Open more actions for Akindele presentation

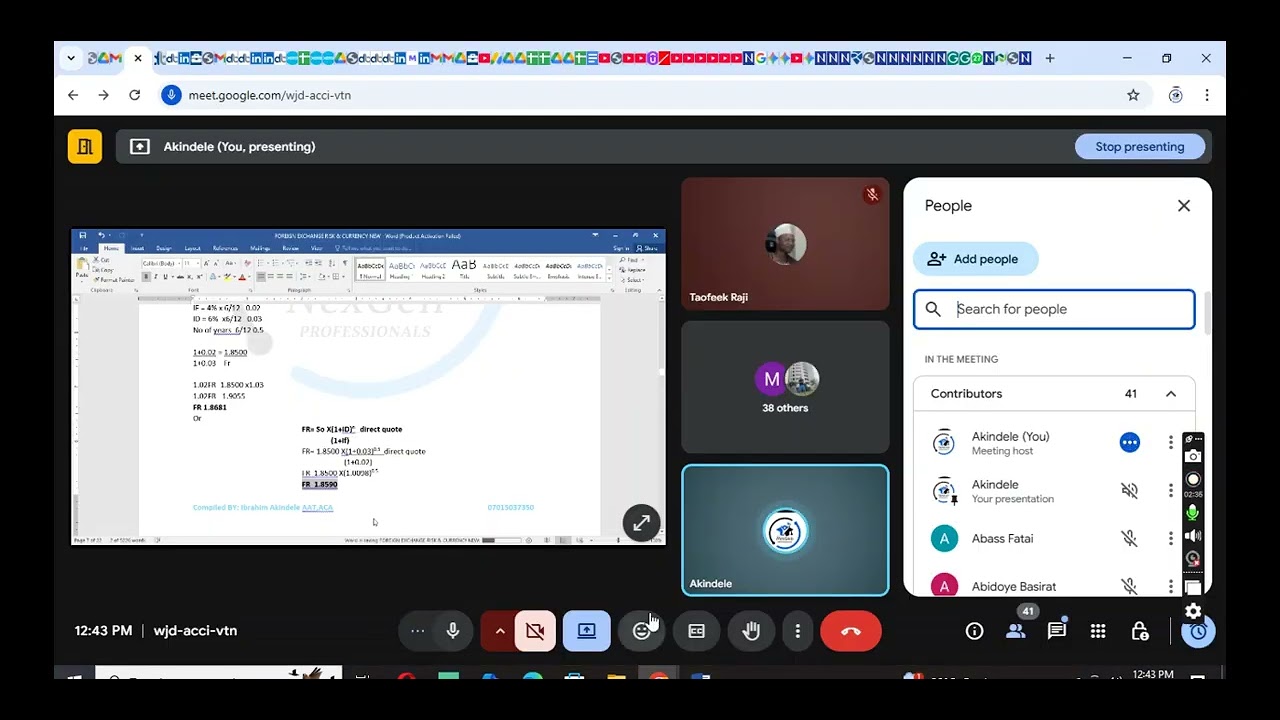pyautogui.click(x=1171, y=490)
